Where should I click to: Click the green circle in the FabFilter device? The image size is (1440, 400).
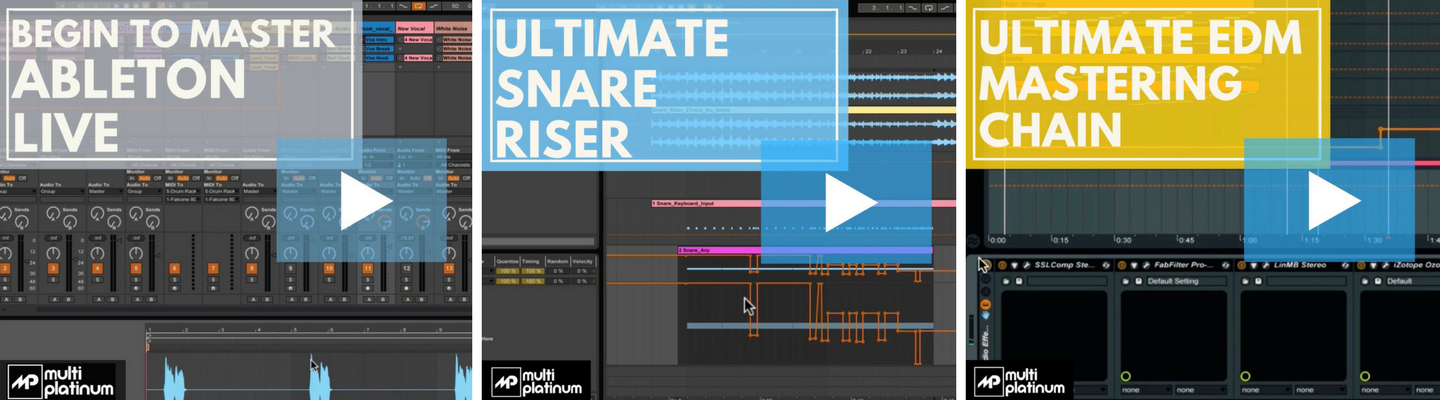pyautogui.click(x=1126, y=376)
